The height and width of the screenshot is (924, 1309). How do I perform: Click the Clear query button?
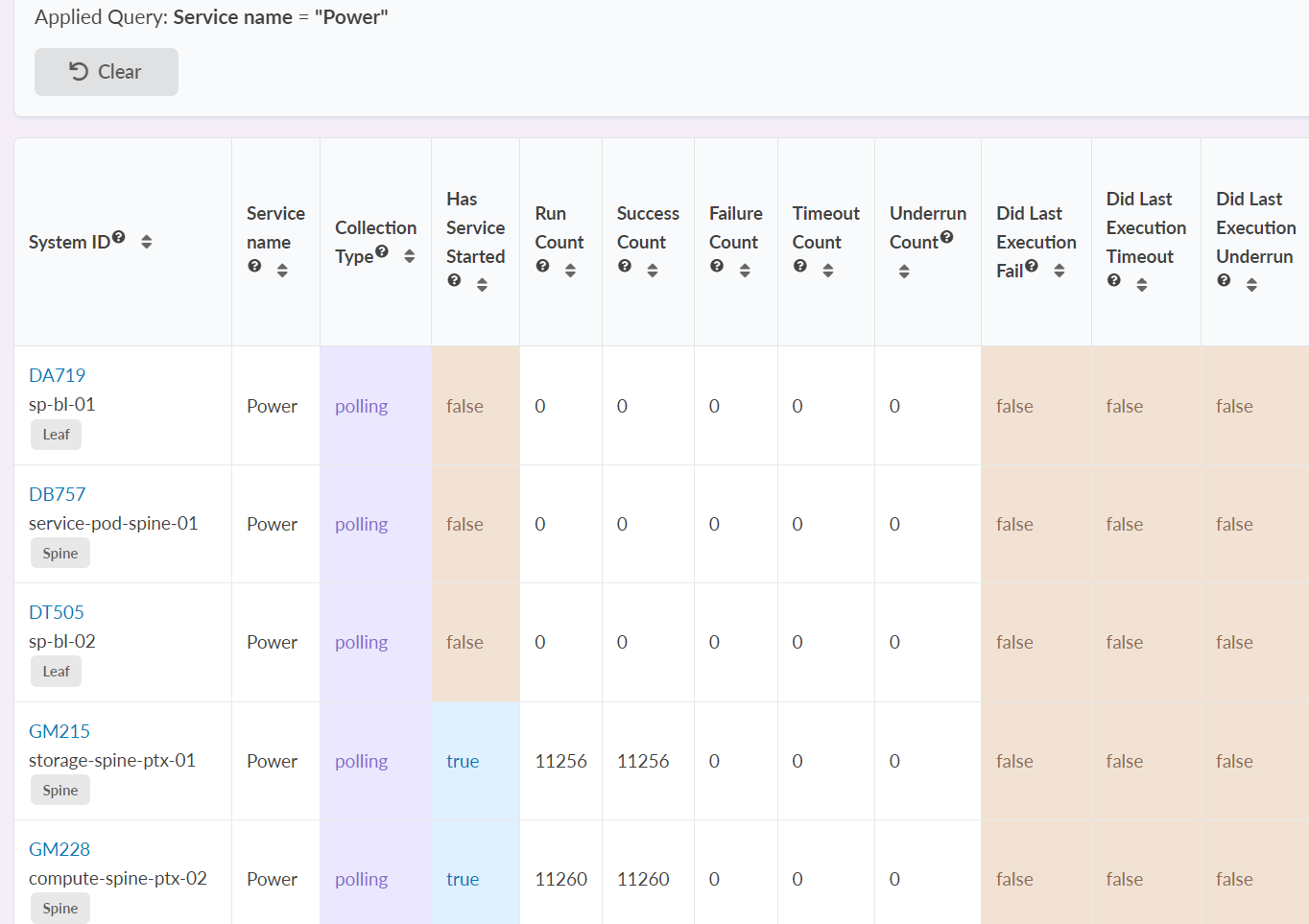pos(106,72)
